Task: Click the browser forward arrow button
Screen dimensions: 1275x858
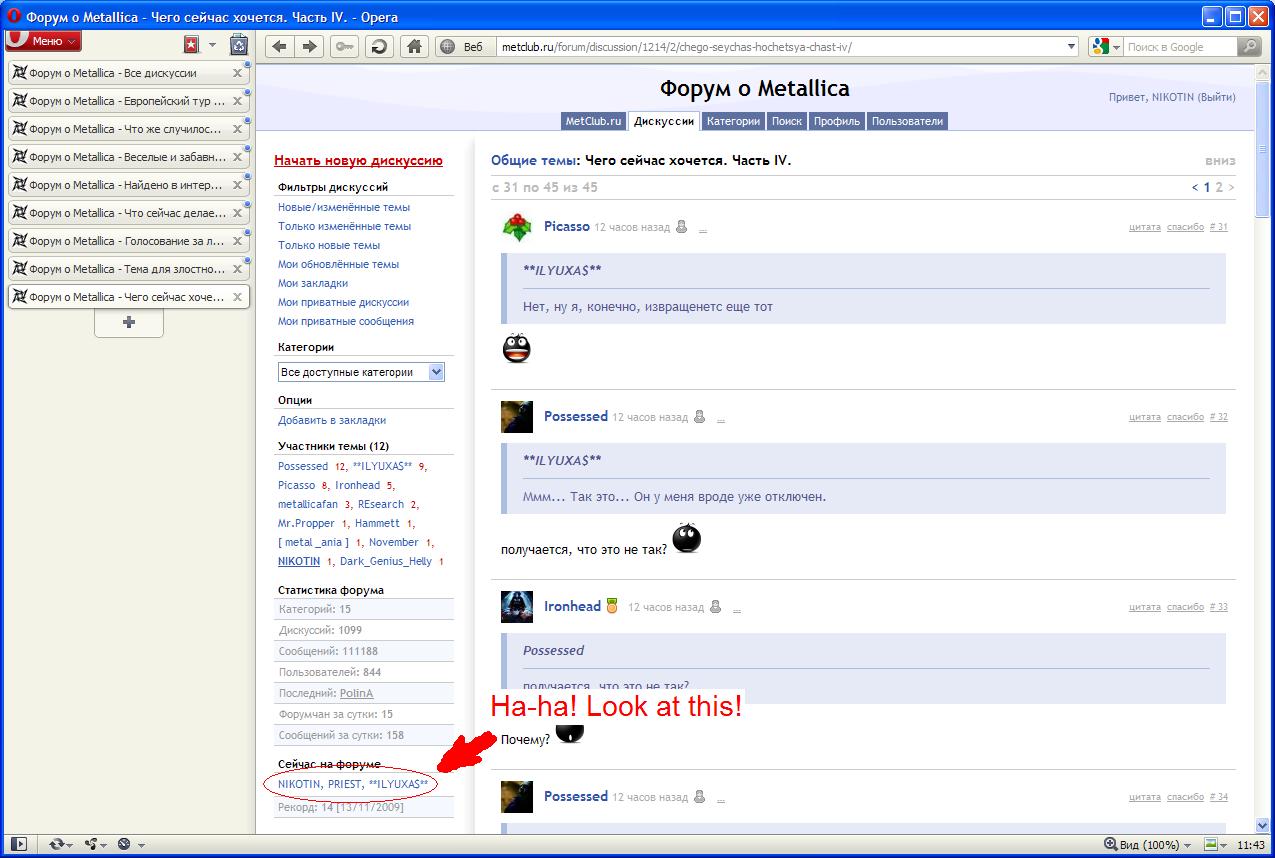Action: 310,47
